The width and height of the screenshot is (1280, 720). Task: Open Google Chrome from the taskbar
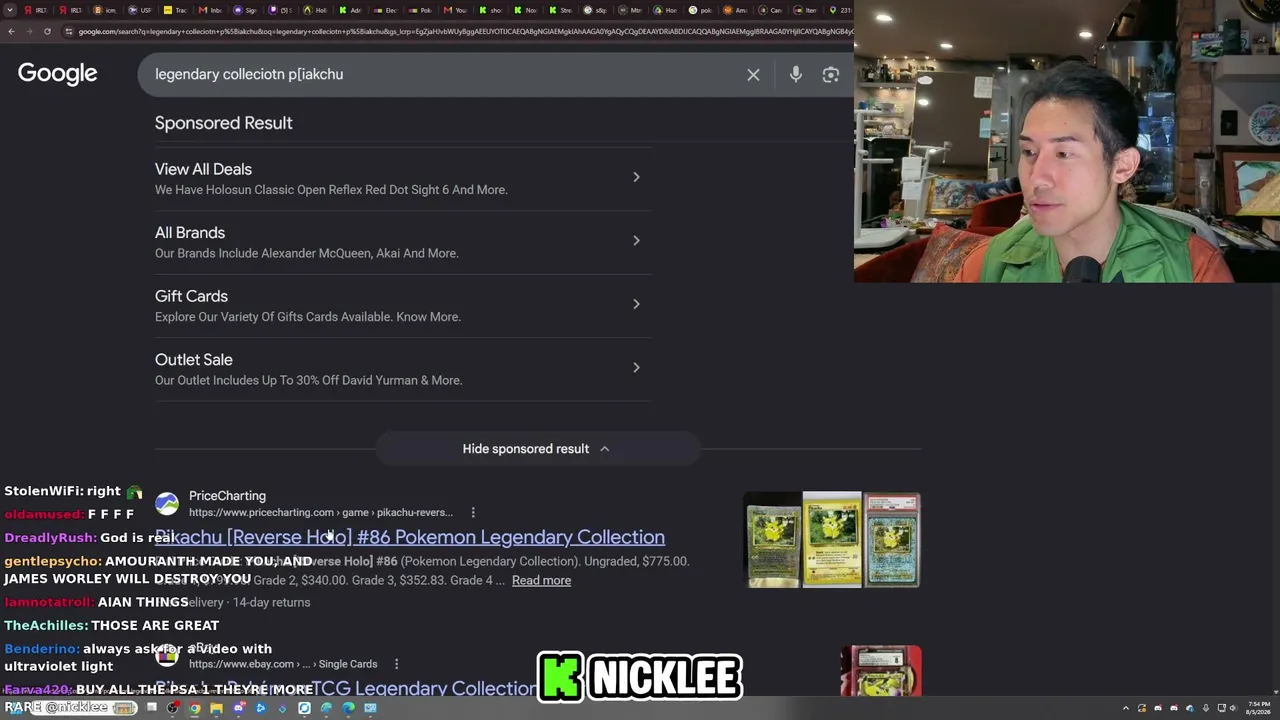[194, 708]
